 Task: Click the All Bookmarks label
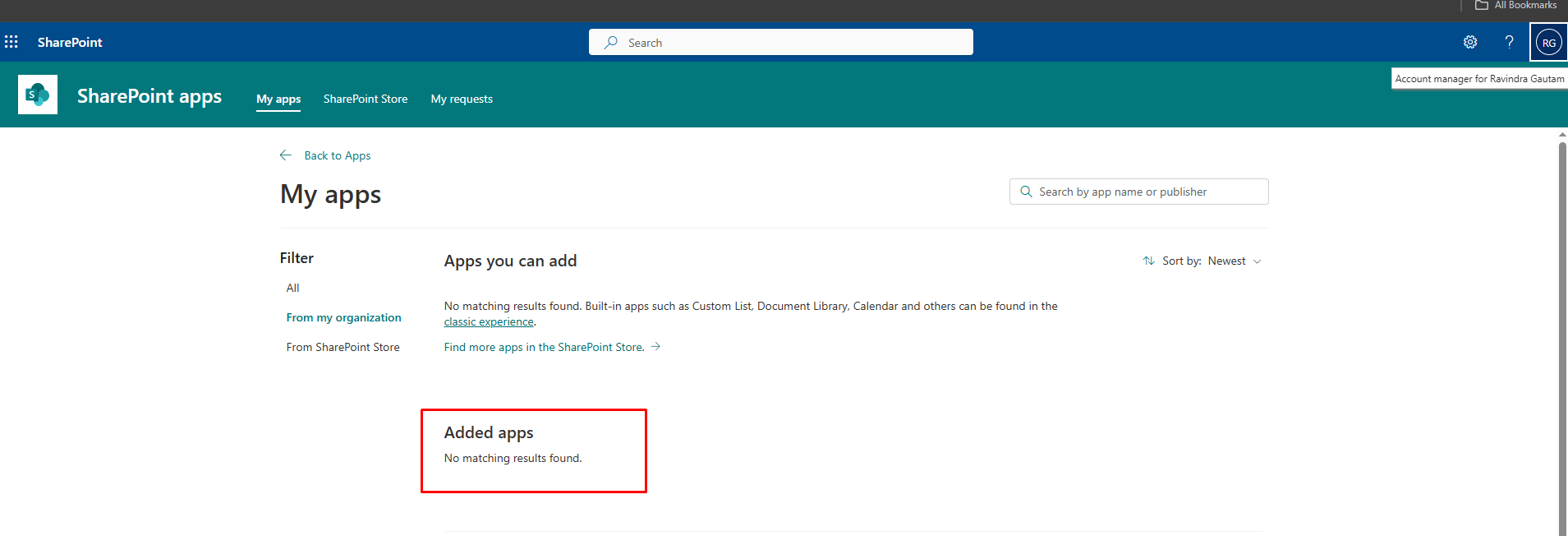[1525, 5]
